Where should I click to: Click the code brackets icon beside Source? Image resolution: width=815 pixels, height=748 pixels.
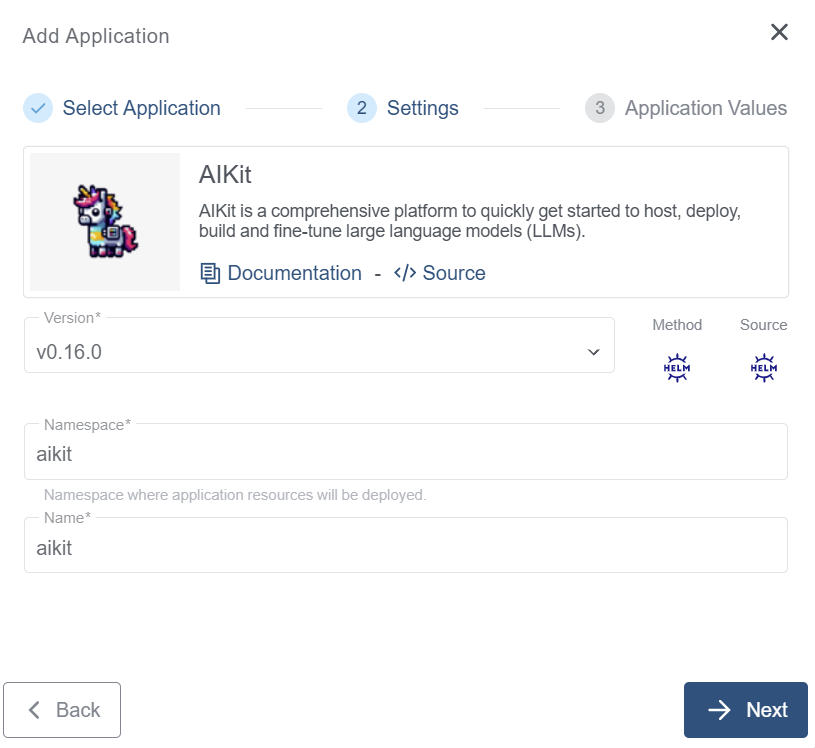coord(403,273)
